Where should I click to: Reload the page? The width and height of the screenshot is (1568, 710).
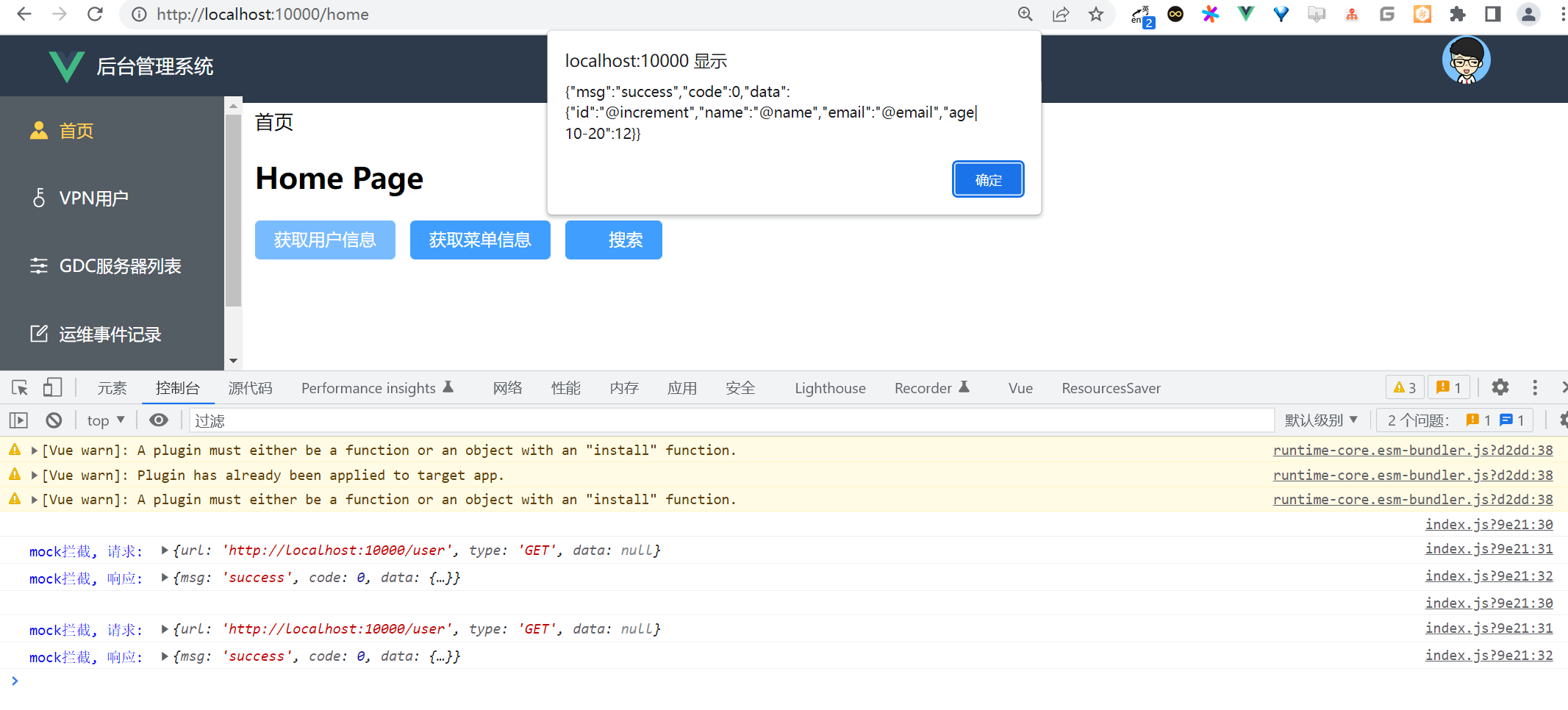[95, 14]
